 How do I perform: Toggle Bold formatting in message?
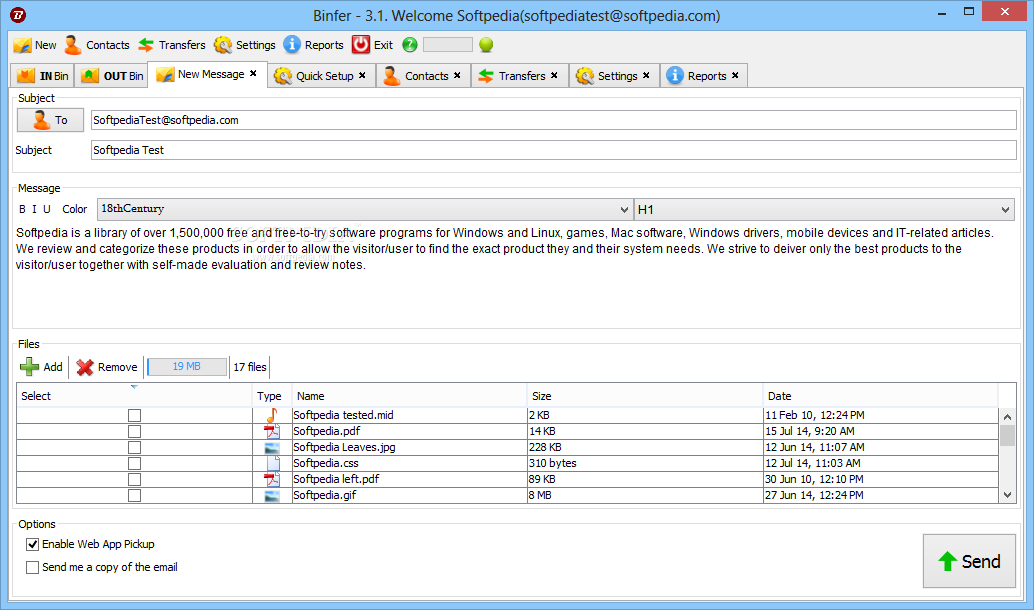click(x=22, y=209)
